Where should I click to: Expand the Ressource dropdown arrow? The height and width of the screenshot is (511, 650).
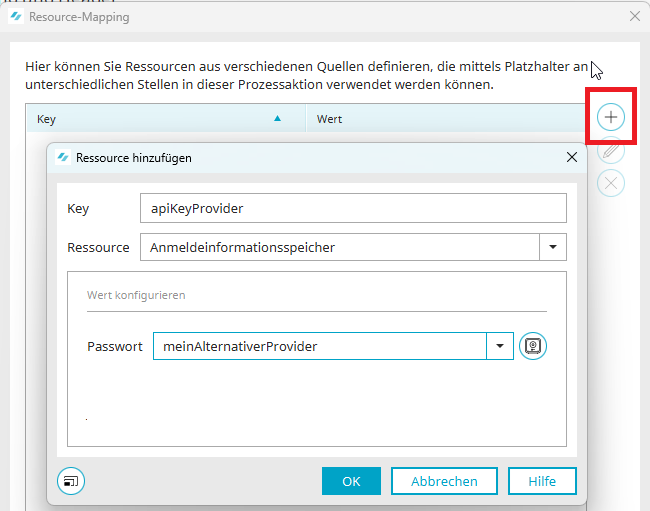click(553, 247)
